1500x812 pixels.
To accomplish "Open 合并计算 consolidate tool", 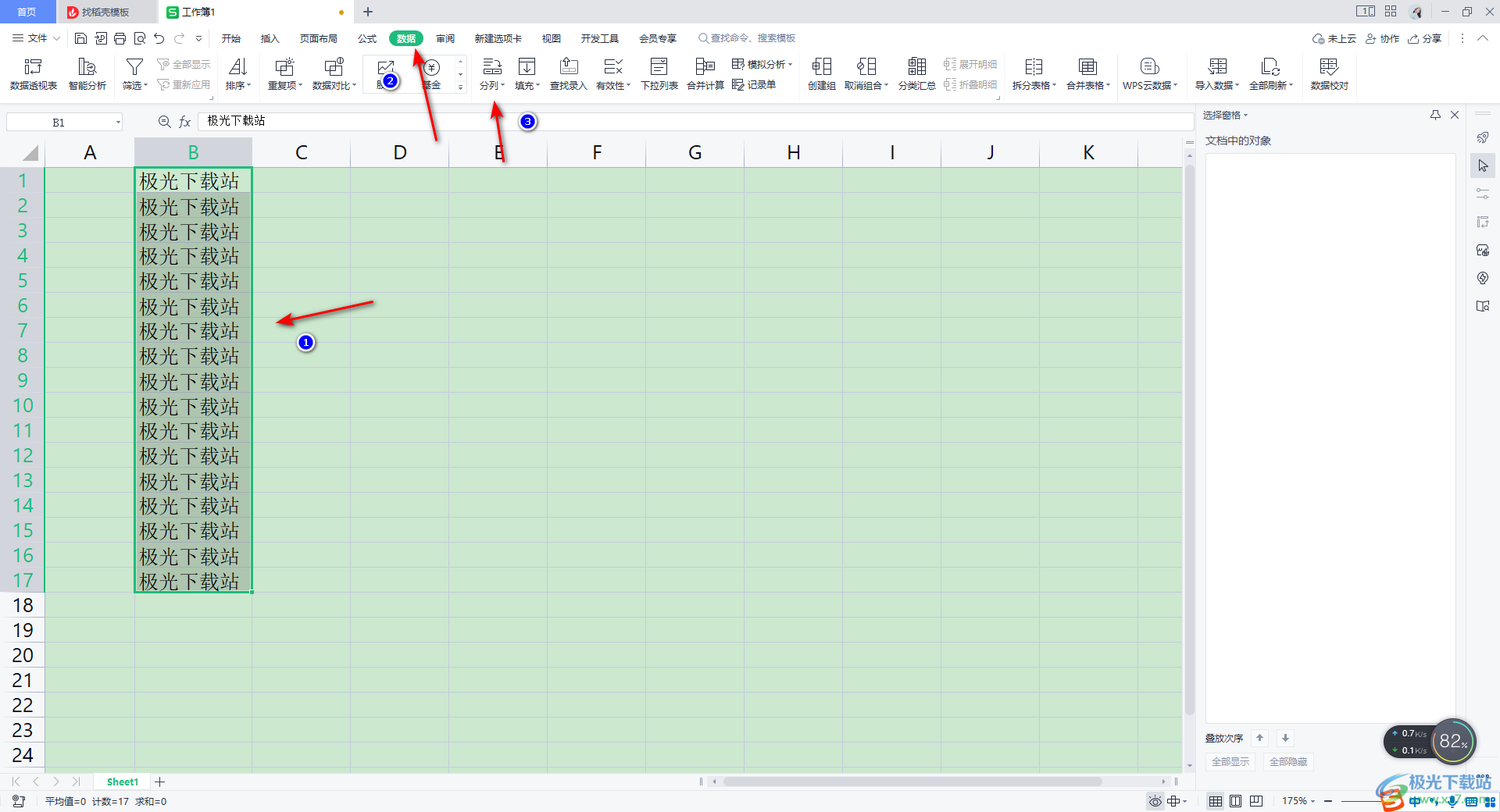I will click(x=705, y=74).
